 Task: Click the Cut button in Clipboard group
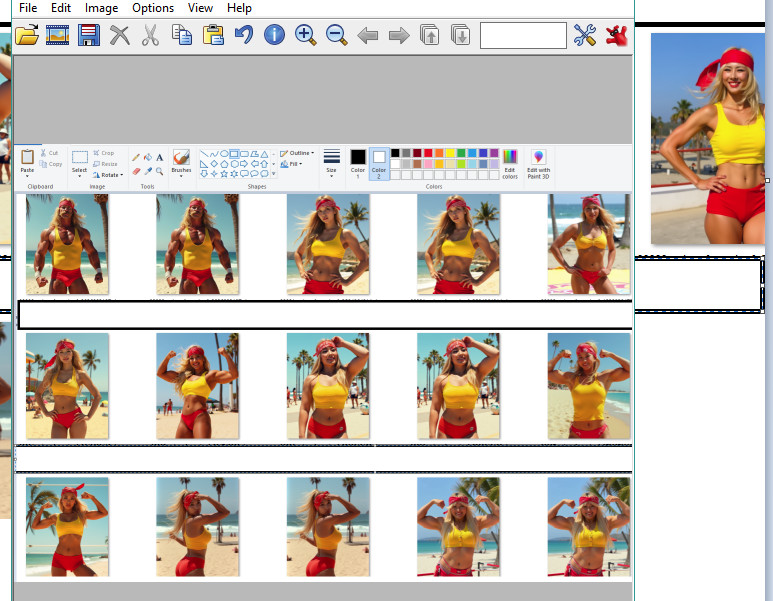coord(49,153)
